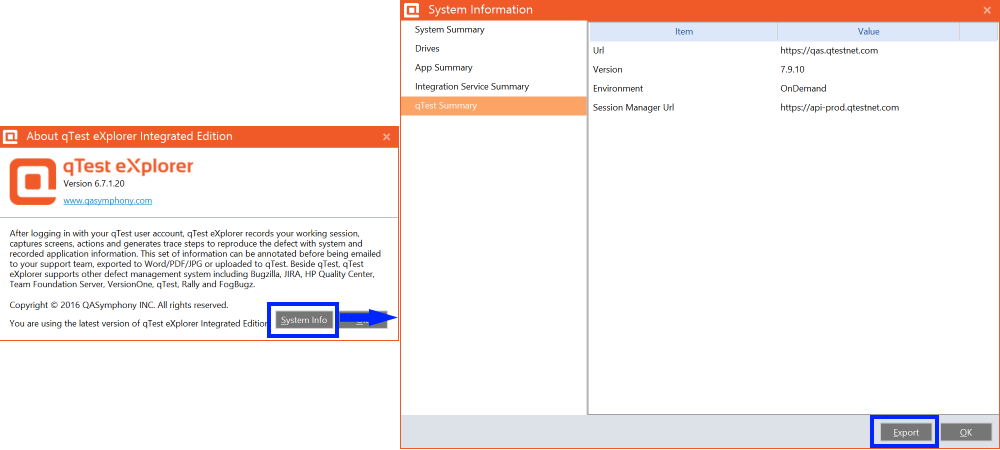Close the System Information window
Viewport: 1000px width, 450px height.
pos(987,10)
